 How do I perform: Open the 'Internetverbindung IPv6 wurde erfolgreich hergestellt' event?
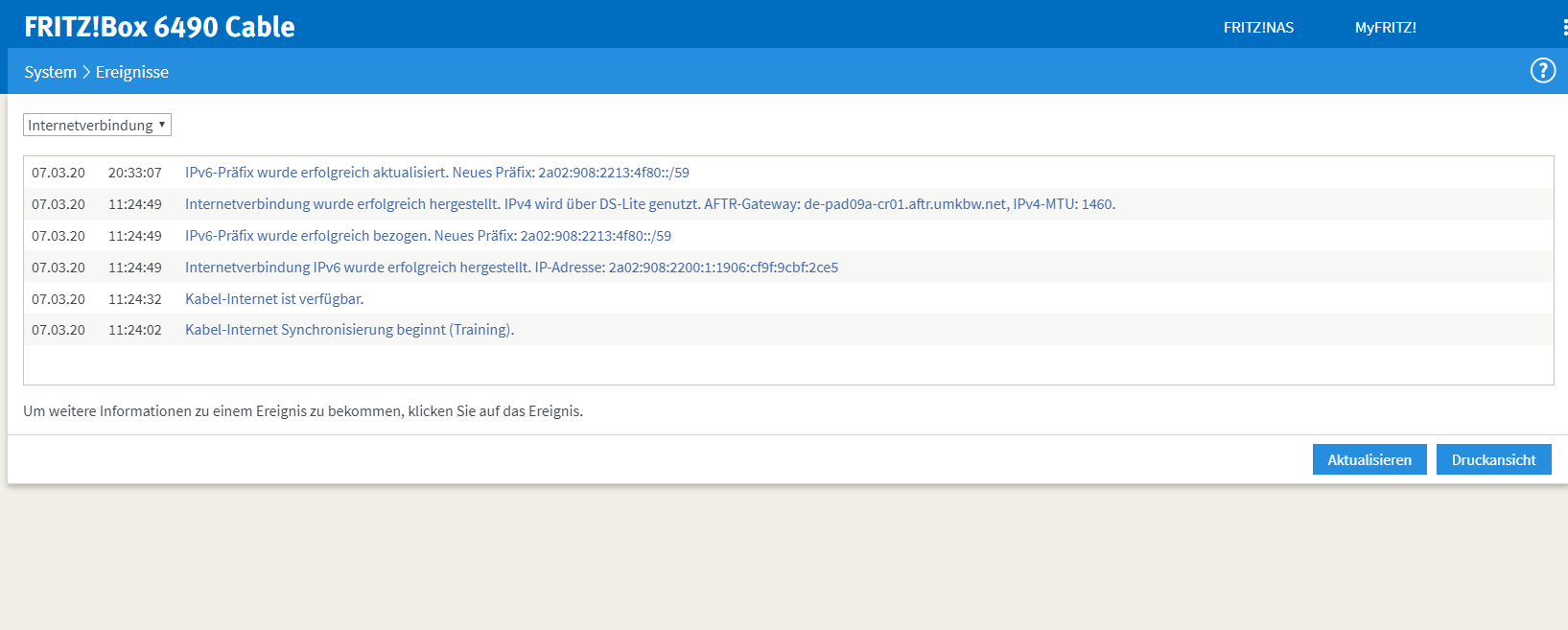pyautogui.click(x=511, y=268)
